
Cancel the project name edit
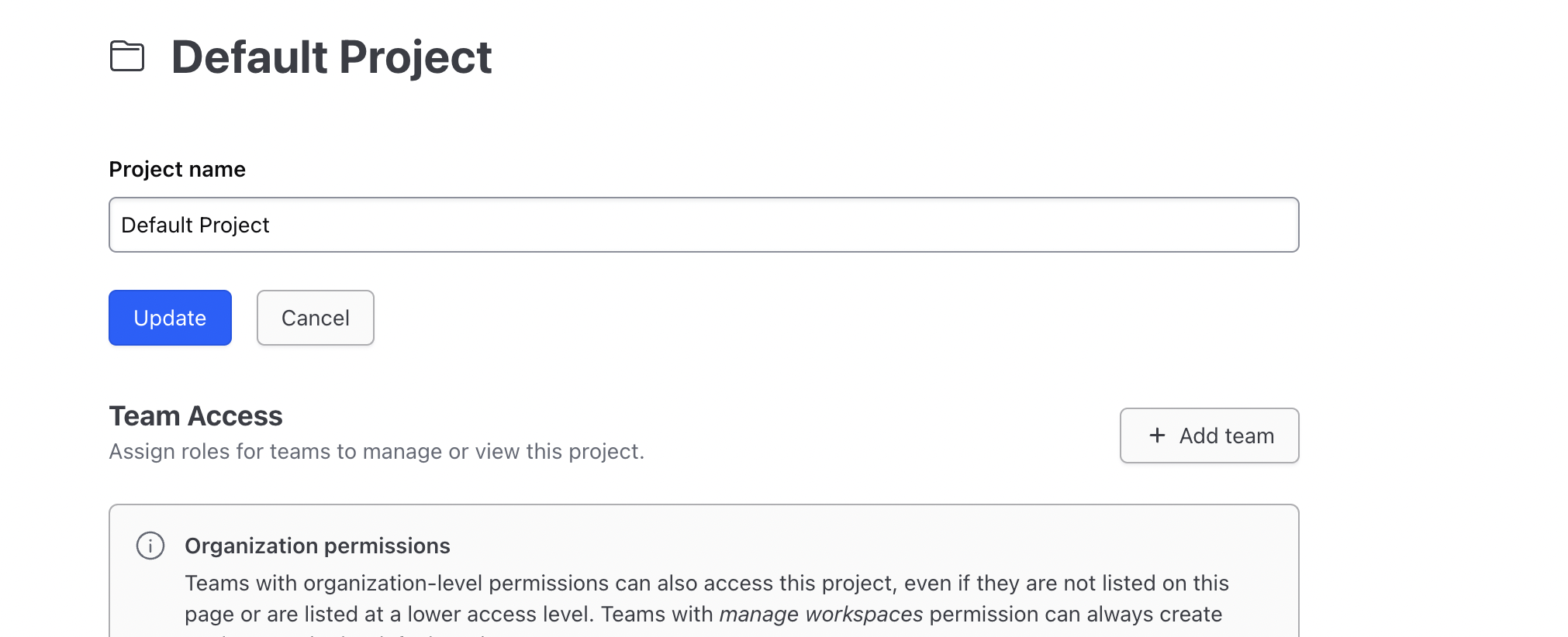coord(315,318)
